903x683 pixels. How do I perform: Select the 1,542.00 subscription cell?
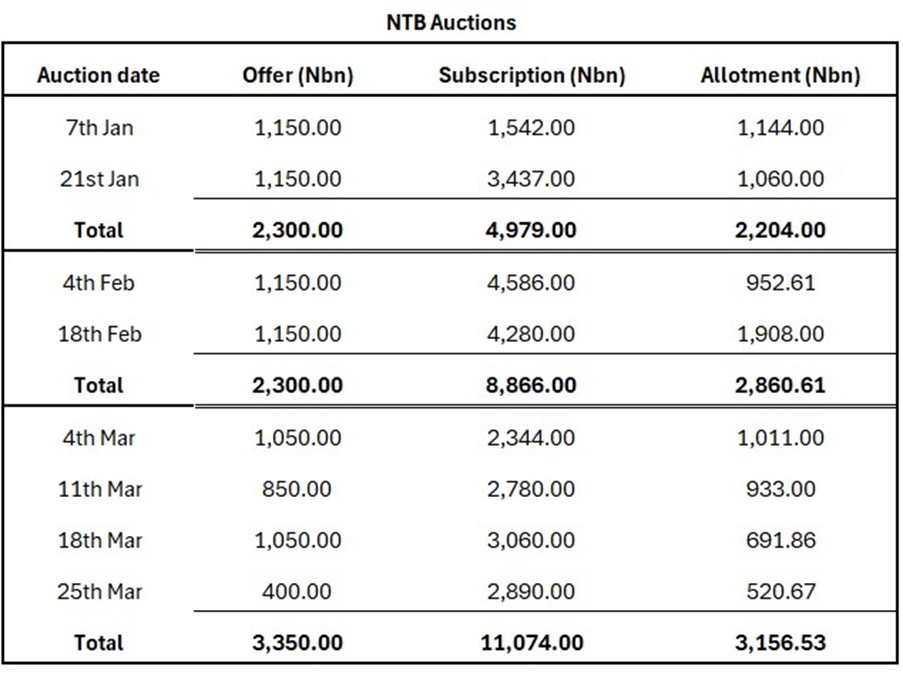530,128
